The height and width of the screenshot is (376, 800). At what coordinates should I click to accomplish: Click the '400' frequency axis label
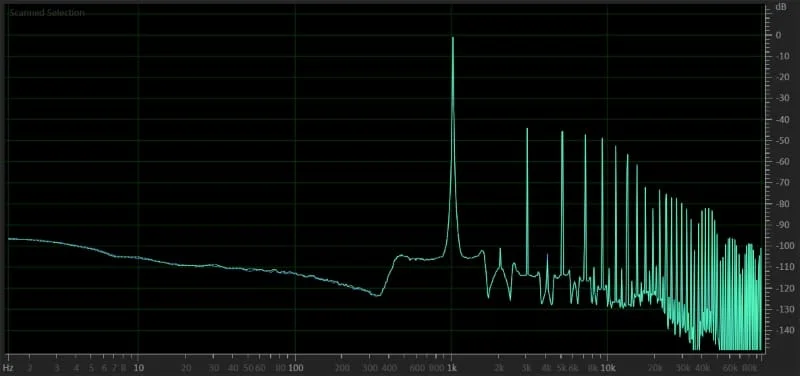click(389, 367)
